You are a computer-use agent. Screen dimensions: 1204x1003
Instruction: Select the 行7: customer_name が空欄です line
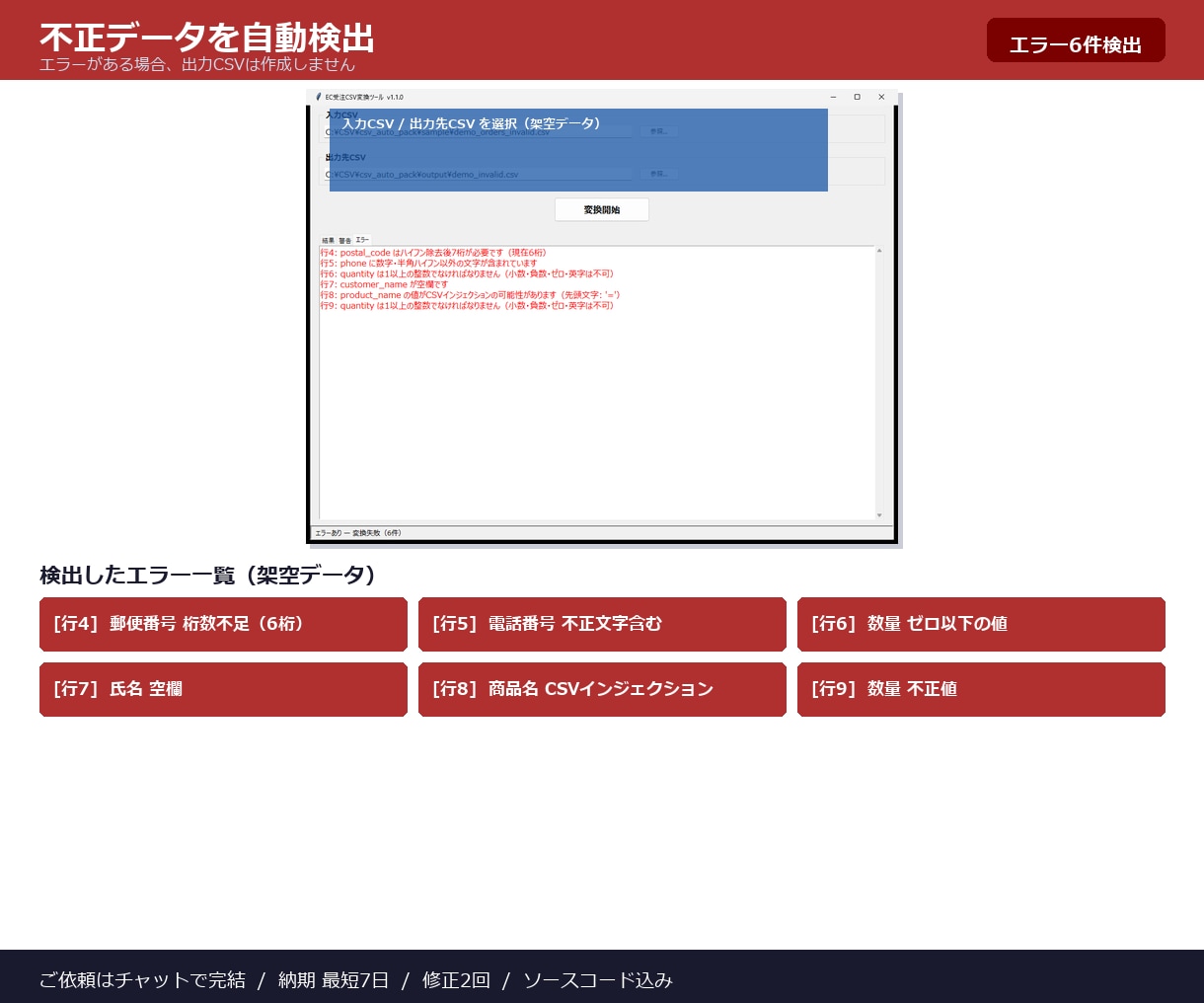(x=384, y=284)
